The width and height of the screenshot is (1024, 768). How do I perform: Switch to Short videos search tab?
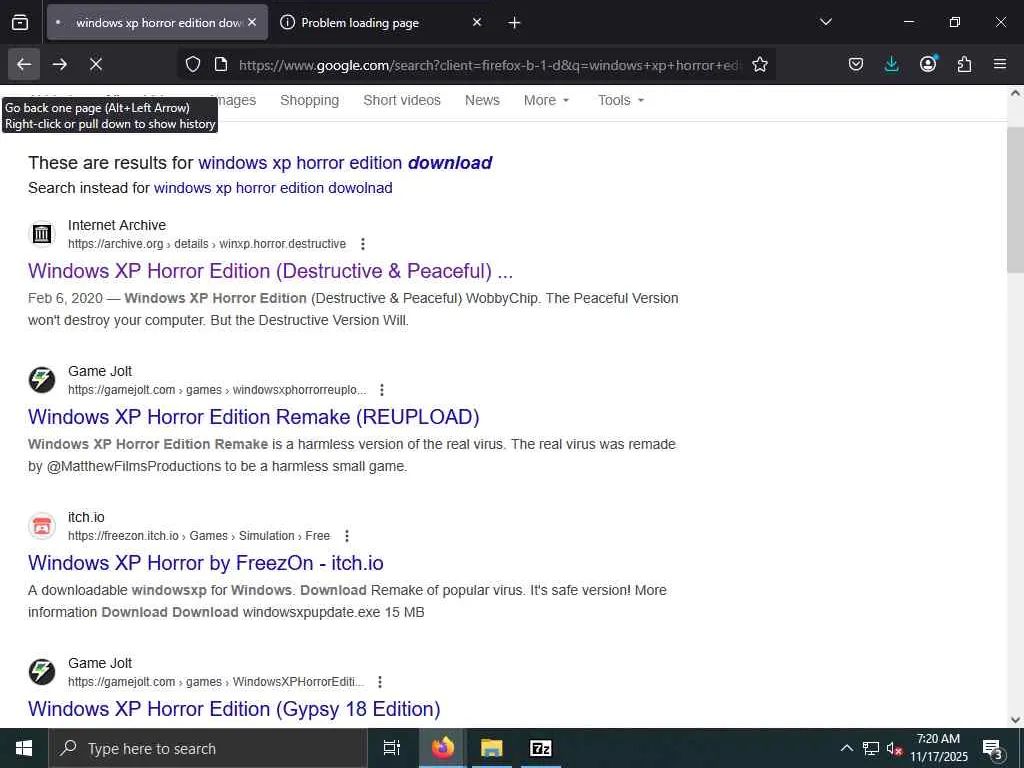[x=402, y=100]
